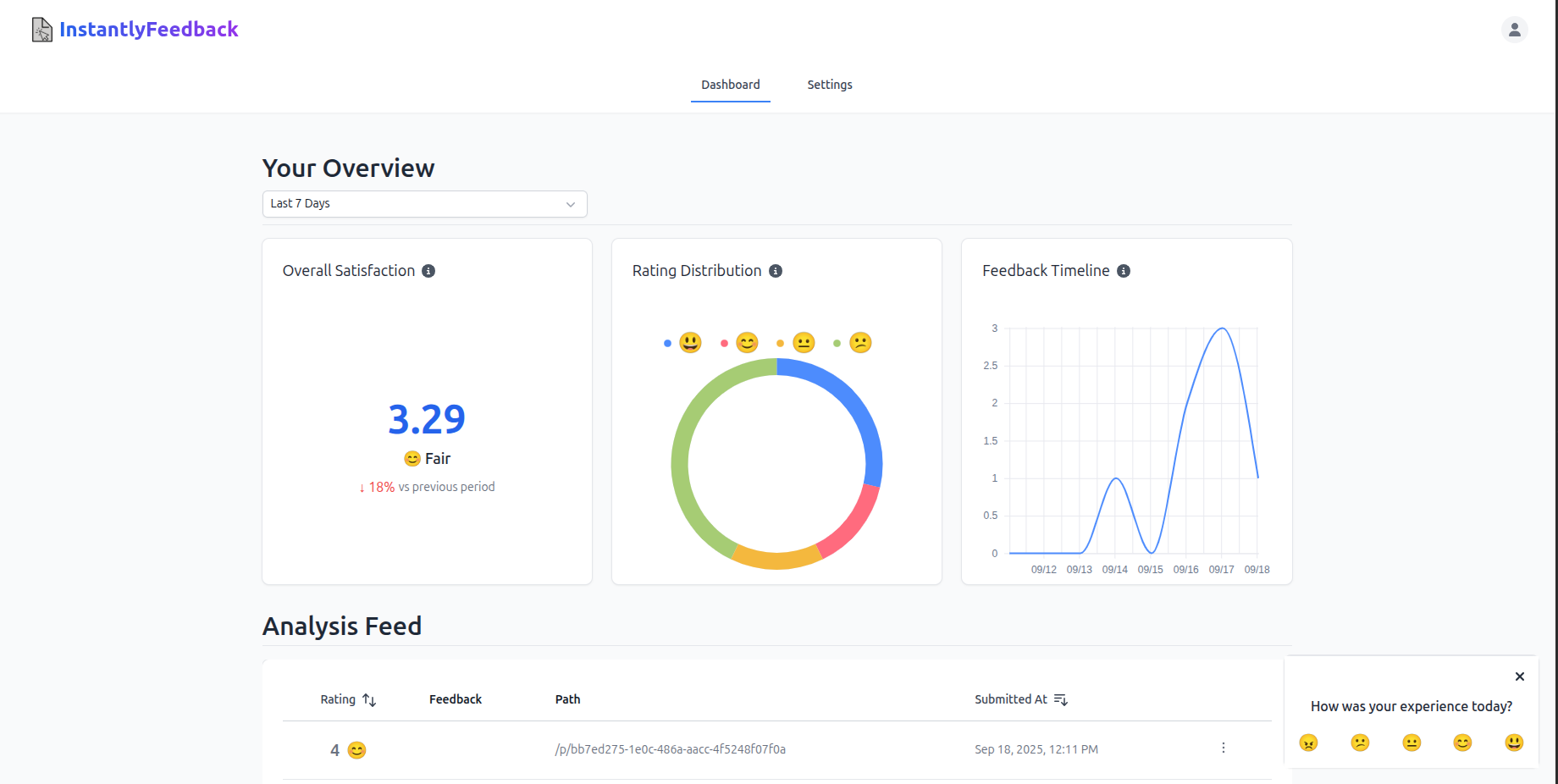Click the smiley rating emoji in feed row
Image resolution: width=1558 pixels, height=784 pixels.
coord(356,750)
